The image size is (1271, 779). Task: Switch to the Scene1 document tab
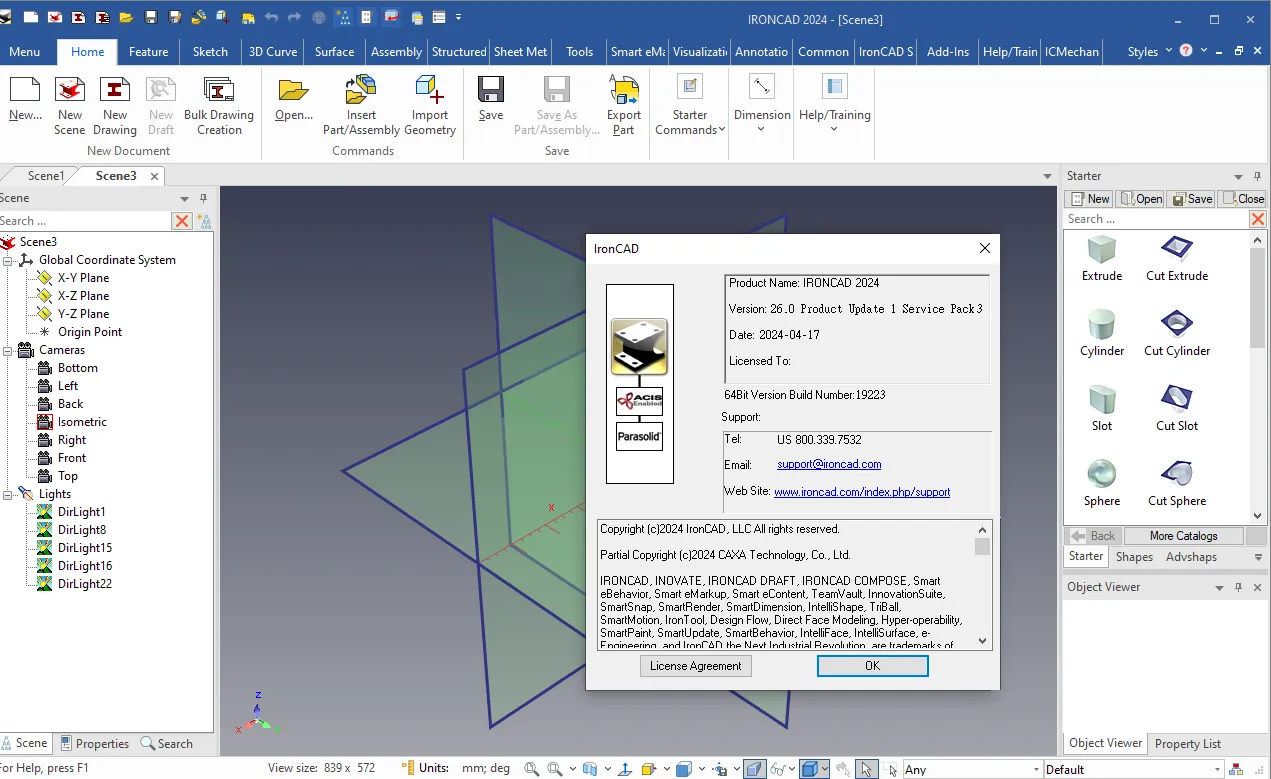(x=46, y=176)
